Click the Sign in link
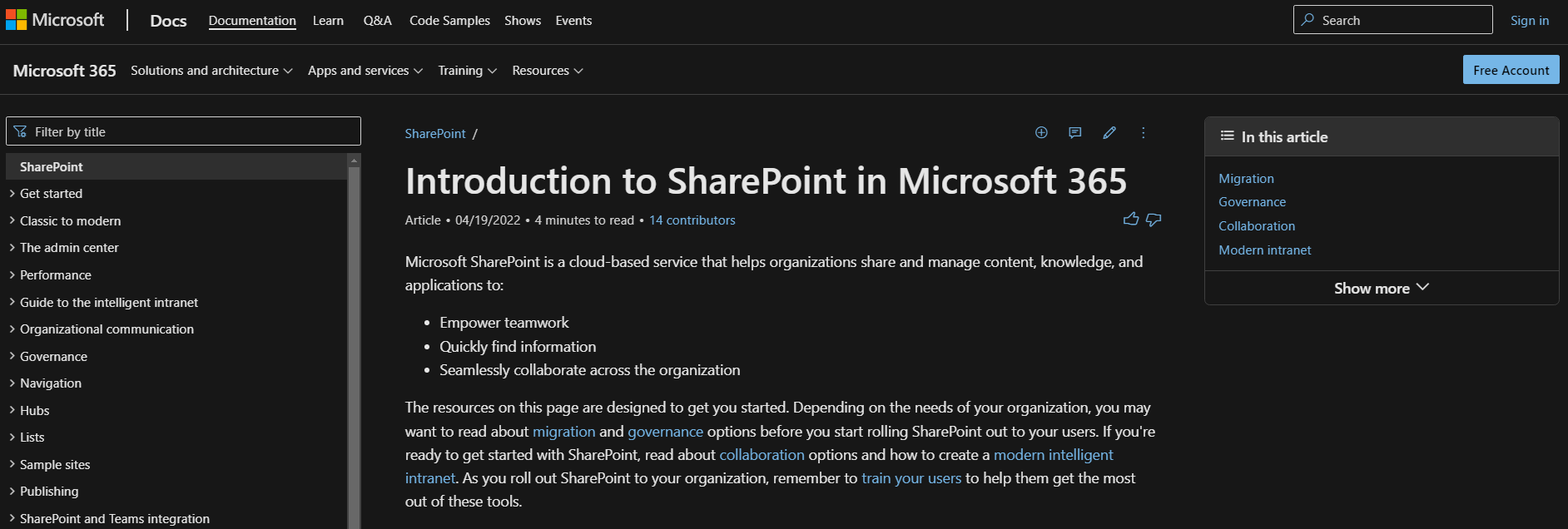 coord(1530,21)
